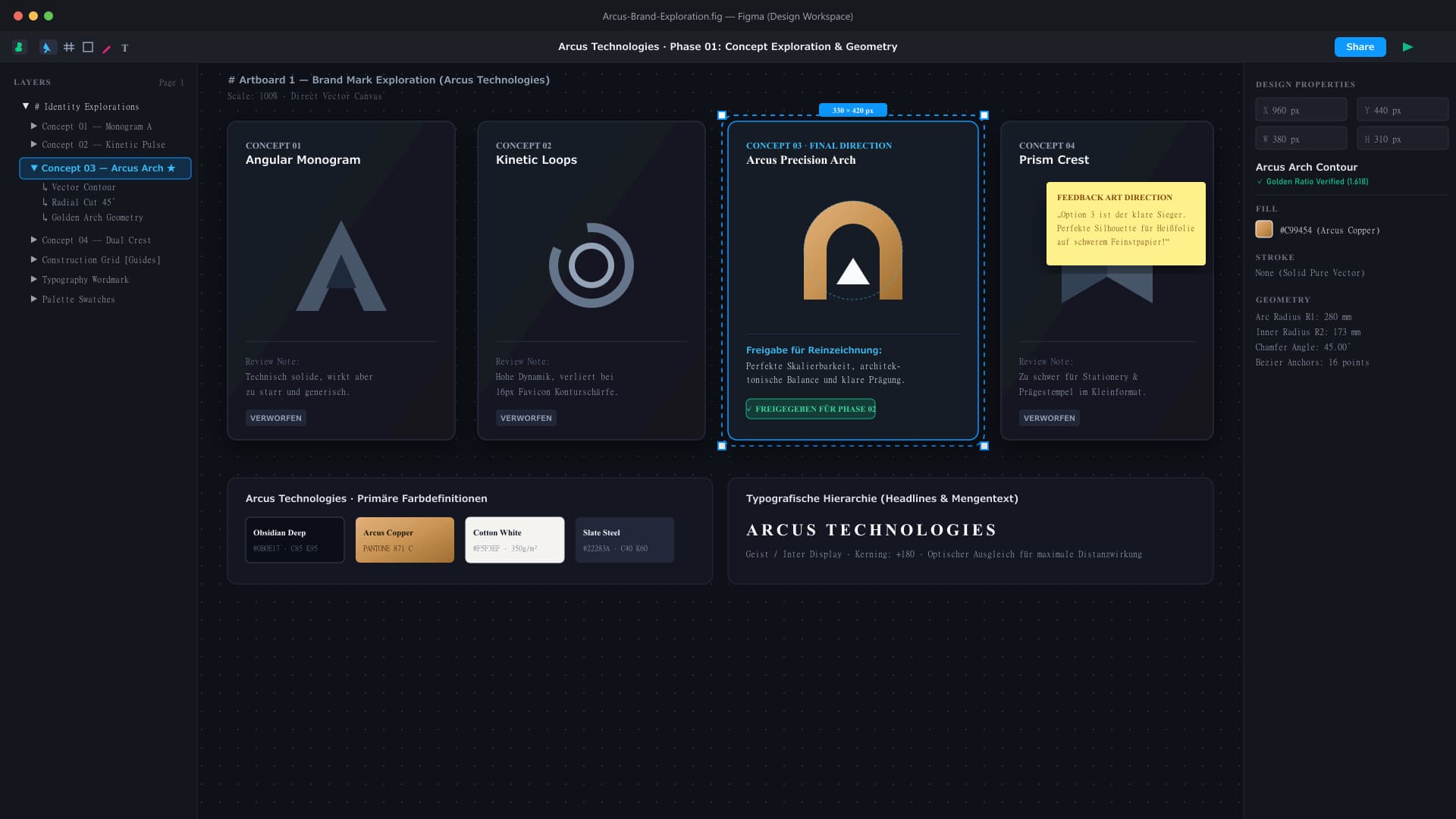
Task: Select the Arcus Copper PANTONE 871 C swatch
Action: click(x=405, y=540)
